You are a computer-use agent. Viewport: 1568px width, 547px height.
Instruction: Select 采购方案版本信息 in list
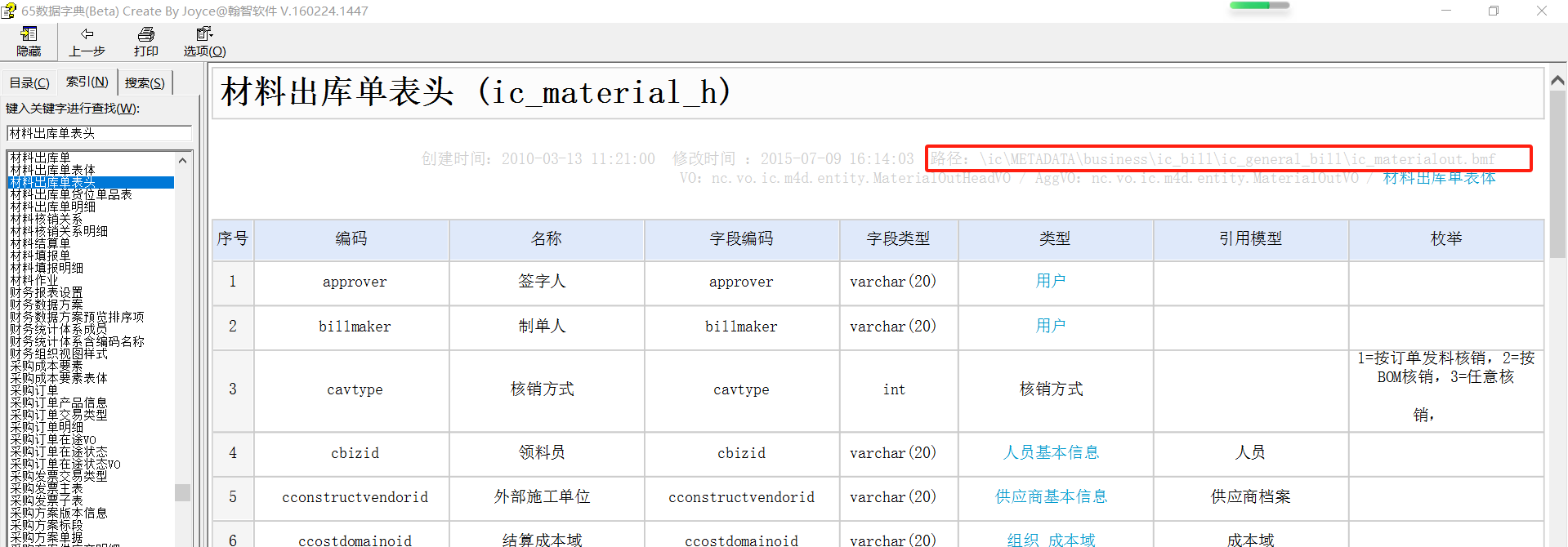coord(58,513)
